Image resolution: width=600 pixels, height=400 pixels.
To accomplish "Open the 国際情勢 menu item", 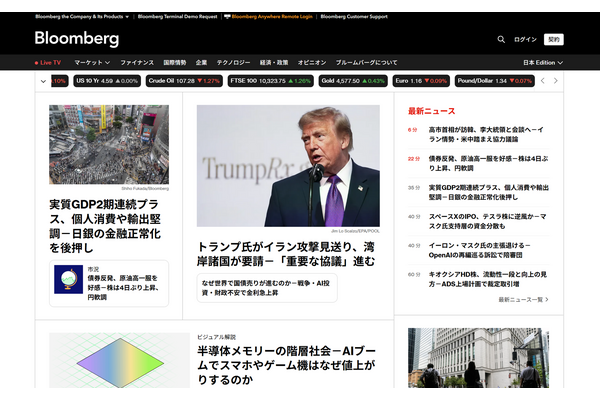I will [x=175, y=62].
